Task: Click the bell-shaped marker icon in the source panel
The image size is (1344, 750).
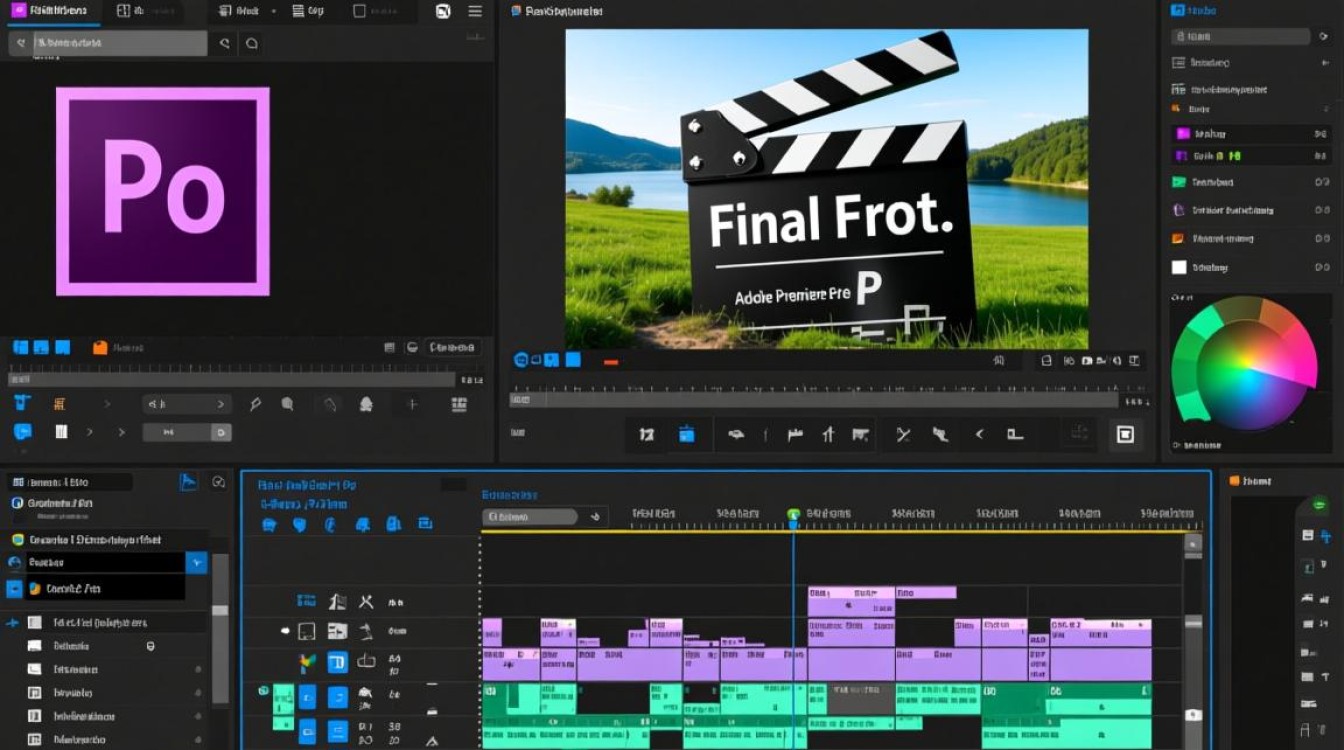Action: [366, 404]
